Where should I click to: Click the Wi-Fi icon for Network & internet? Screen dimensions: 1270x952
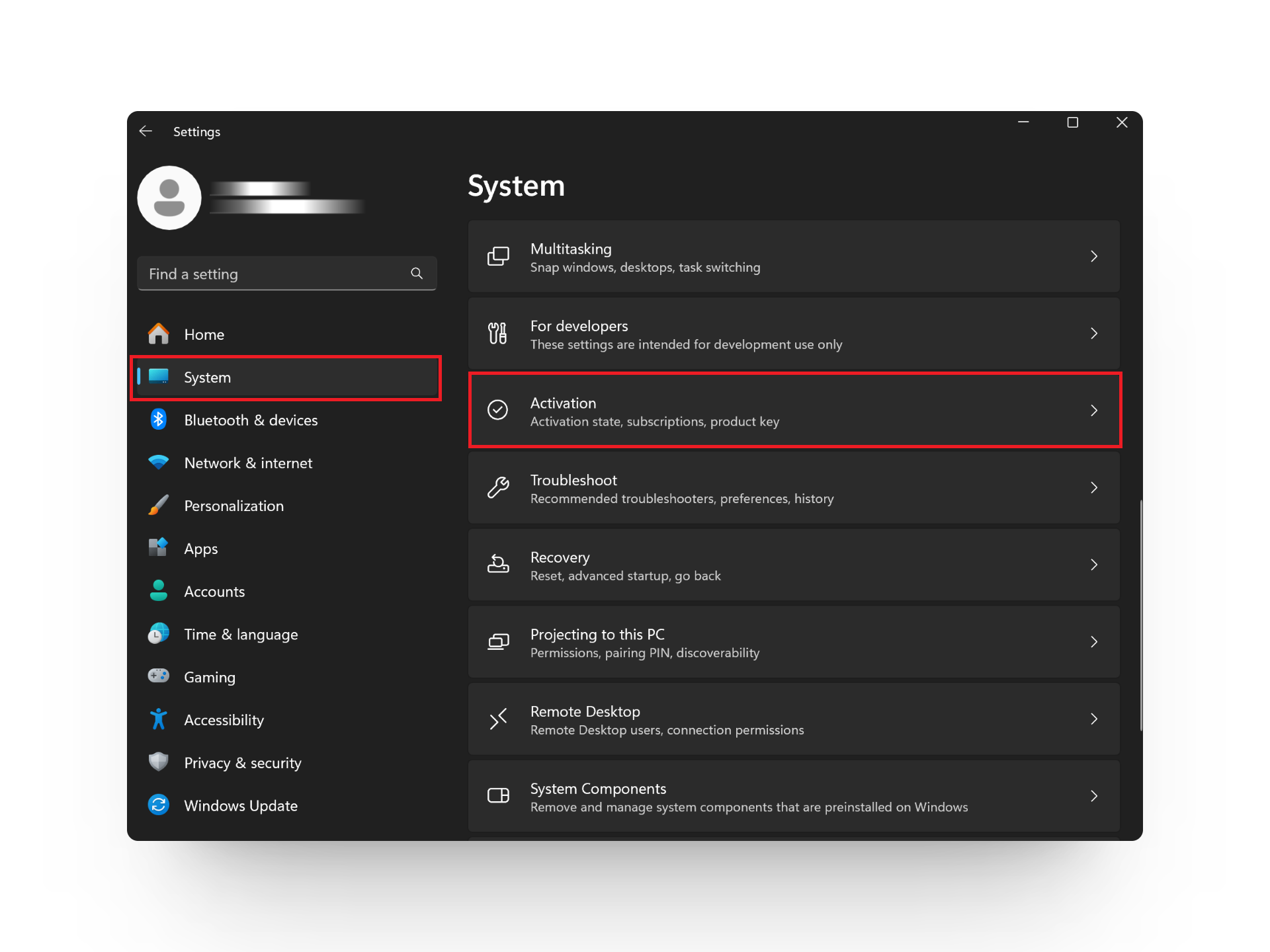click(x=158, y=462)
